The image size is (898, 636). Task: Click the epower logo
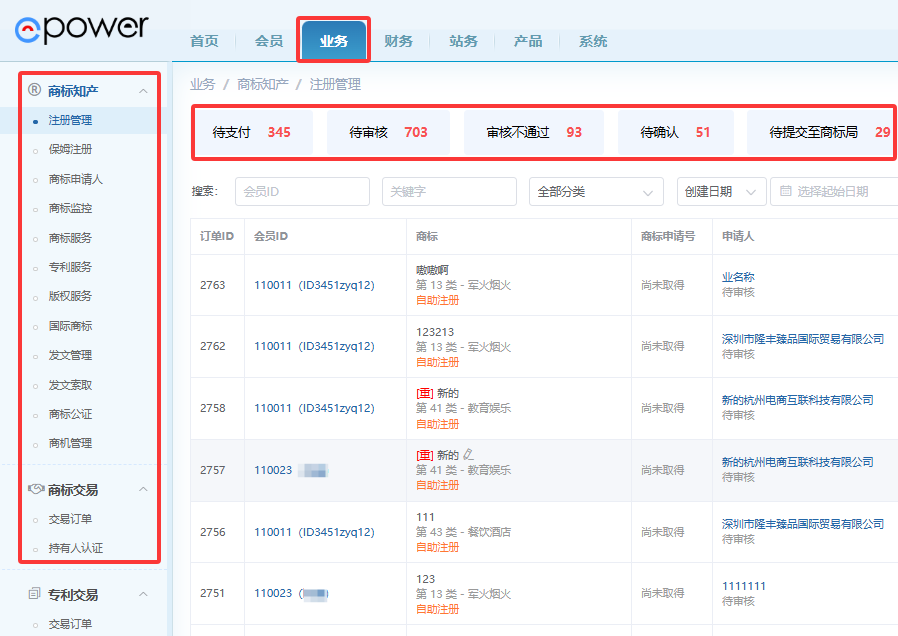pos(82,29)
